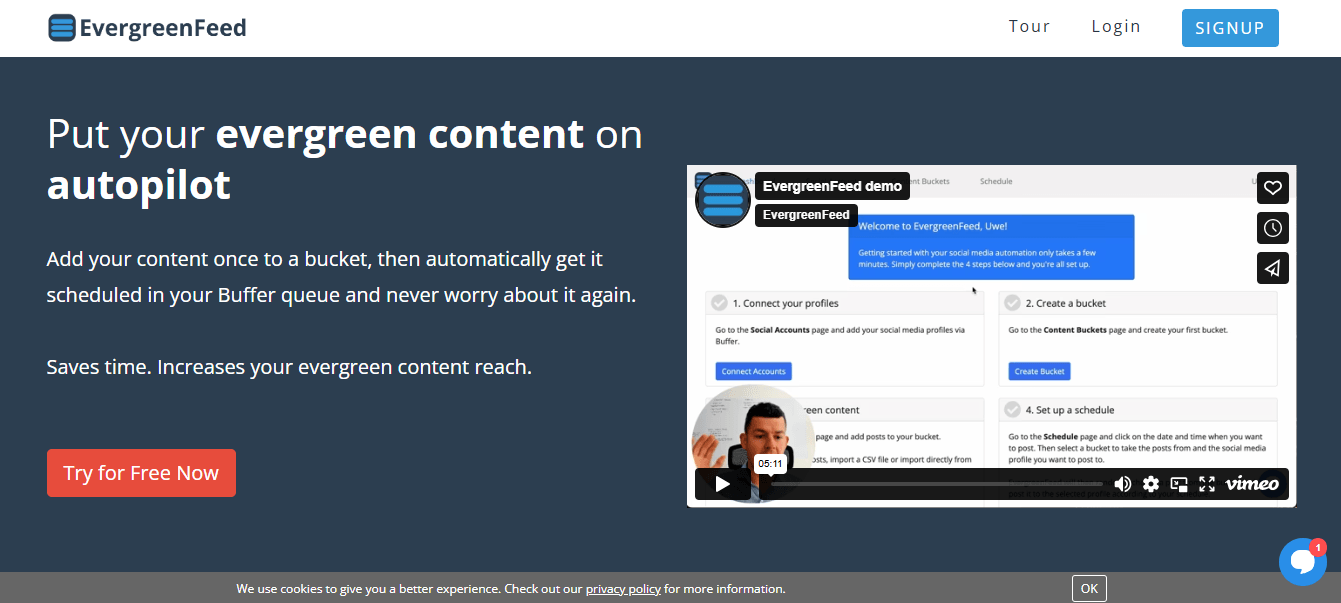Open the chat widget bubble
Viewport: 1341px width, 603px height.
coord(1302,562)
